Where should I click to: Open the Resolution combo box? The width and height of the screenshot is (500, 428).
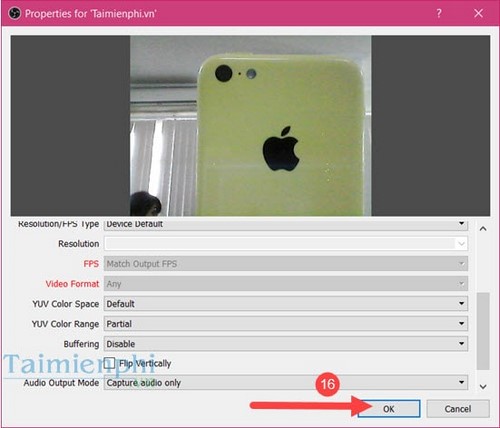click(286, 244)
